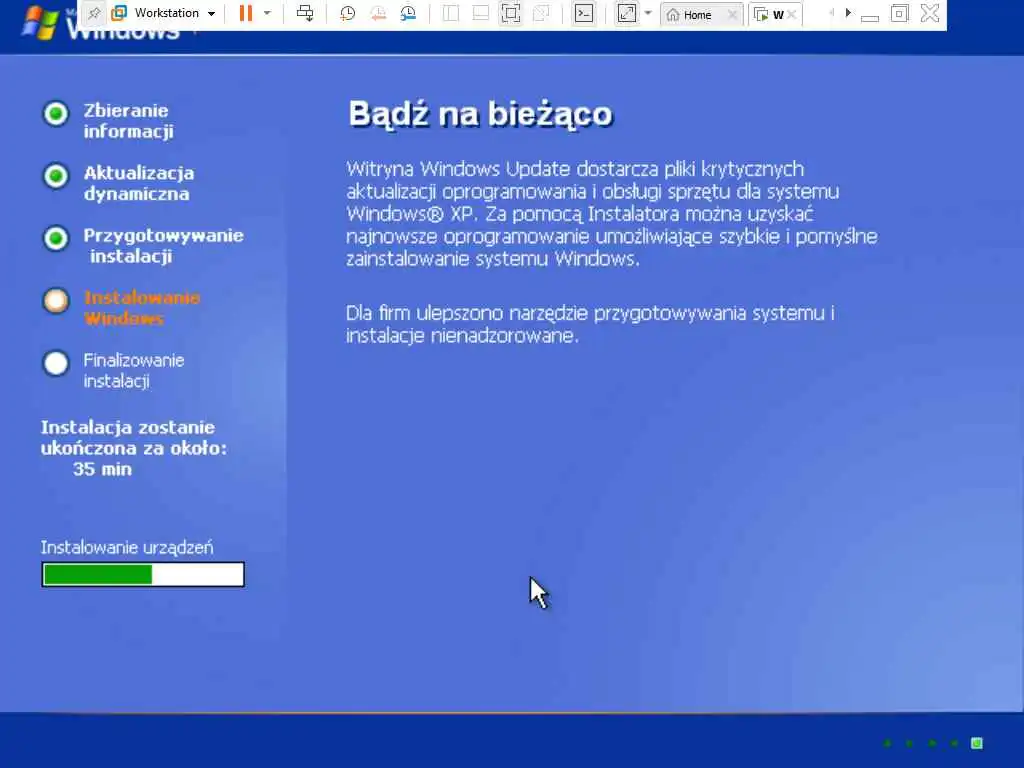The width and height of the screenshot is (1024, 768).
Task: Click the Przygotowywanie instalacji step bullet
Action: pos(56,238)
